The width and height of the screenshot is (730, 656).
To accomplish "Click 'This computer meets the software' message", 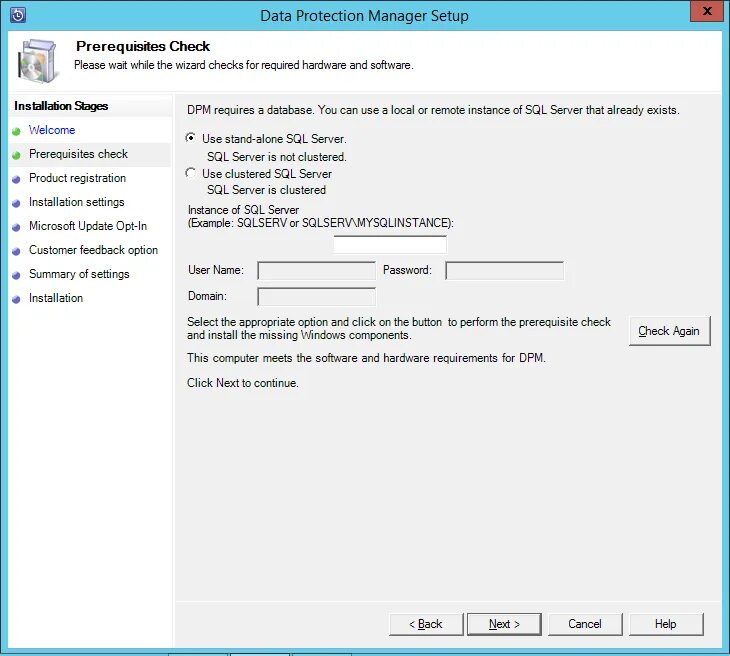I will coord(366,358).
